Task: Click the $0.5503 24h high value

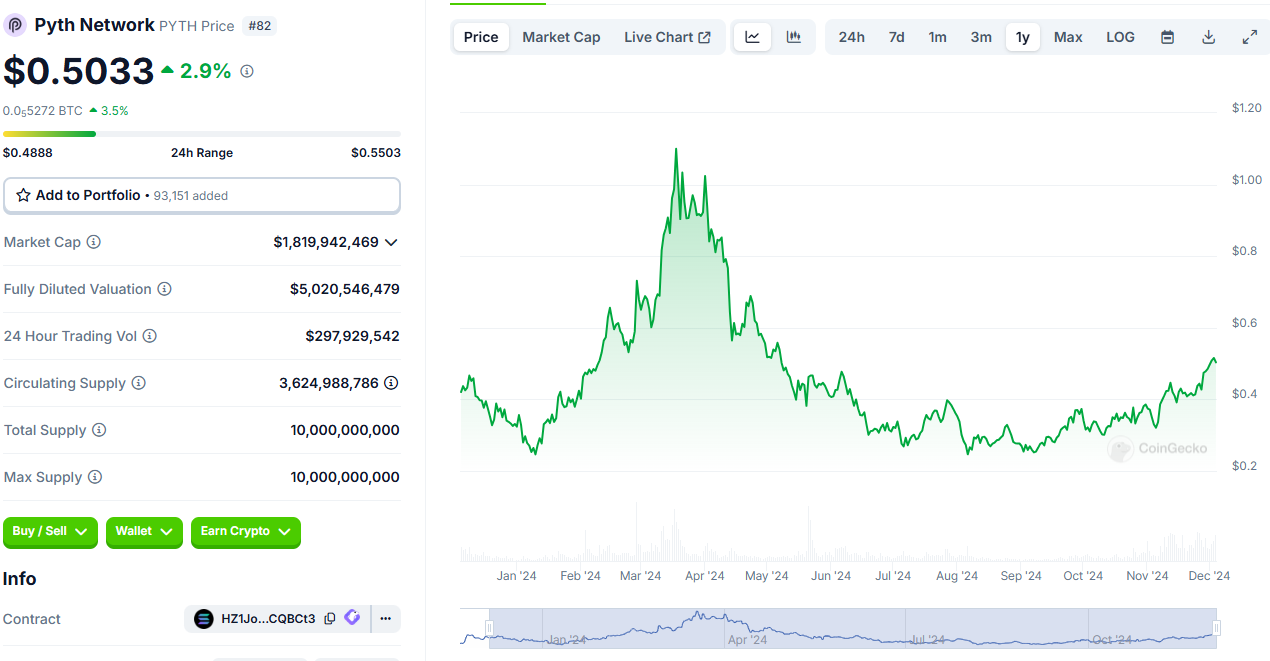Action: (x=376, y=153)
